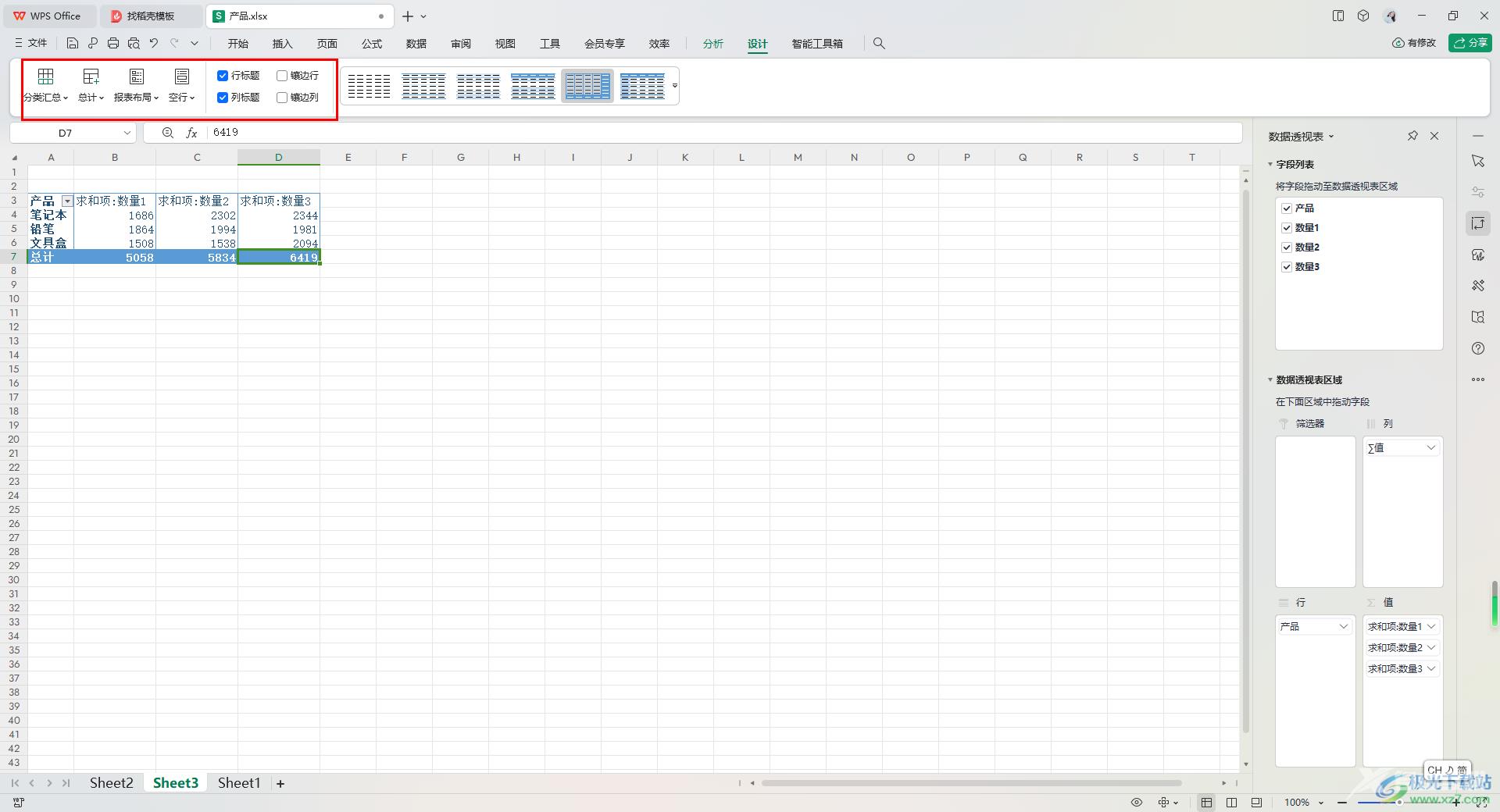Screen dimensions: 1500x812
Task: Click the 分享 share button
Action: point(1470,43)
